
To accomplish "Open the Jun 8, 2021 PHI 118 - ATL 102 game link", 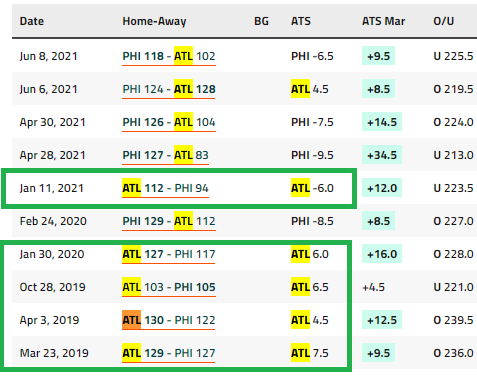I will pos(169,56).
